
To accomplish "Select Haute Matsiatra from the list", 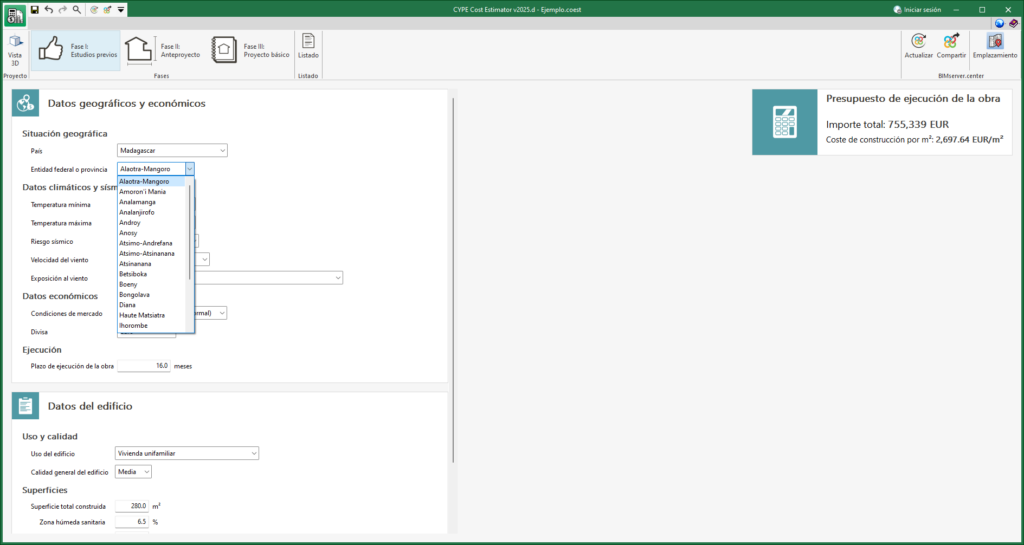I will (x=152, y=315).
